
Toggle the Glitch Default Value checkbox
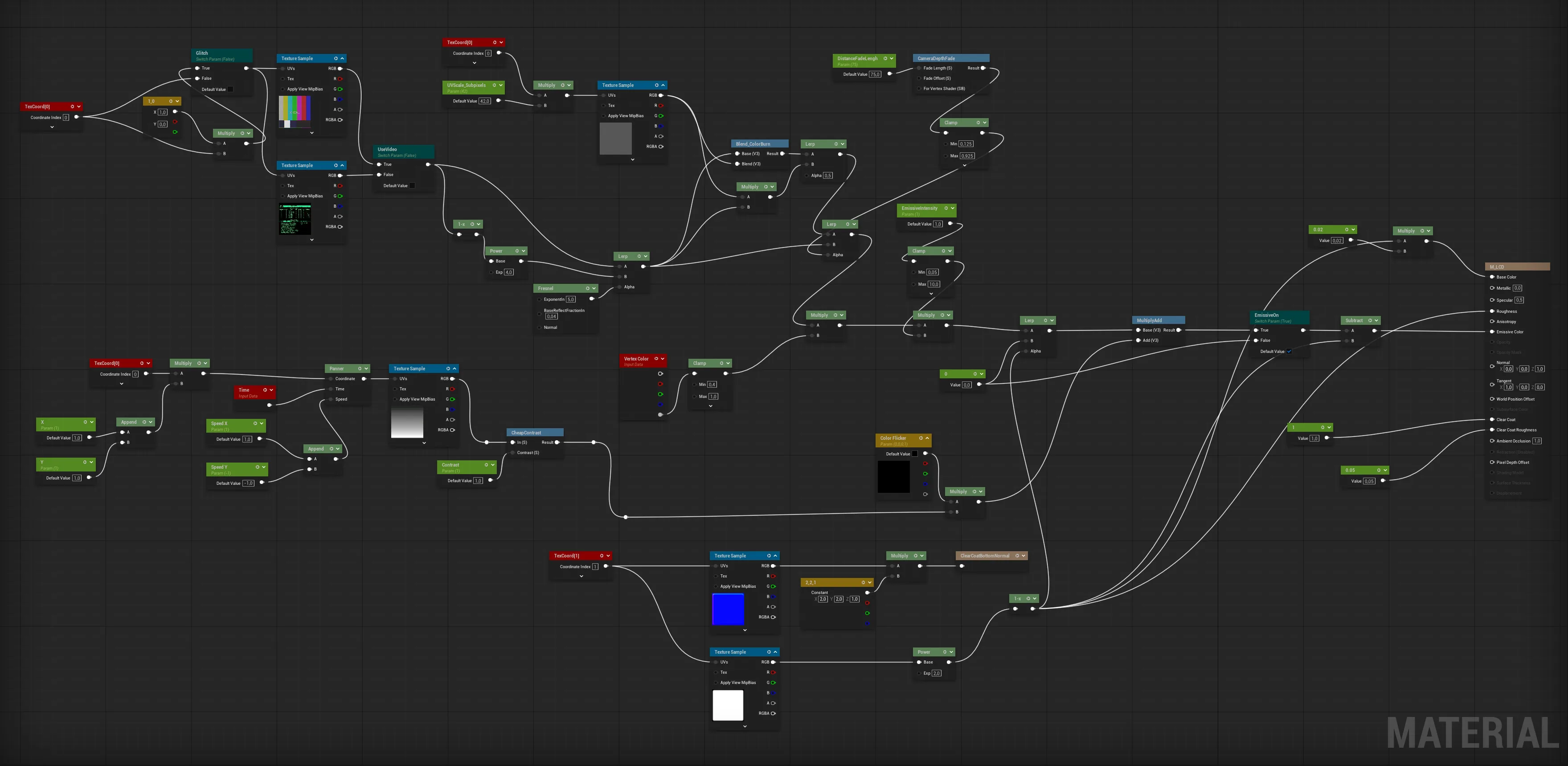pos(231,90)
